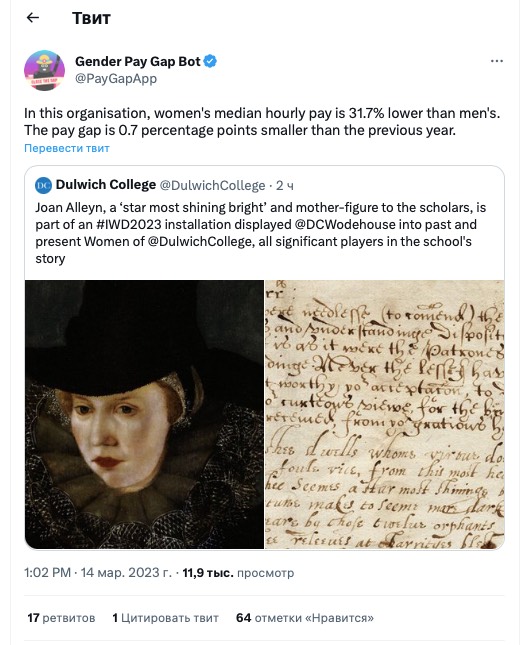
Task: Click Перевести твит translate link
Action: tap(67, 148)
